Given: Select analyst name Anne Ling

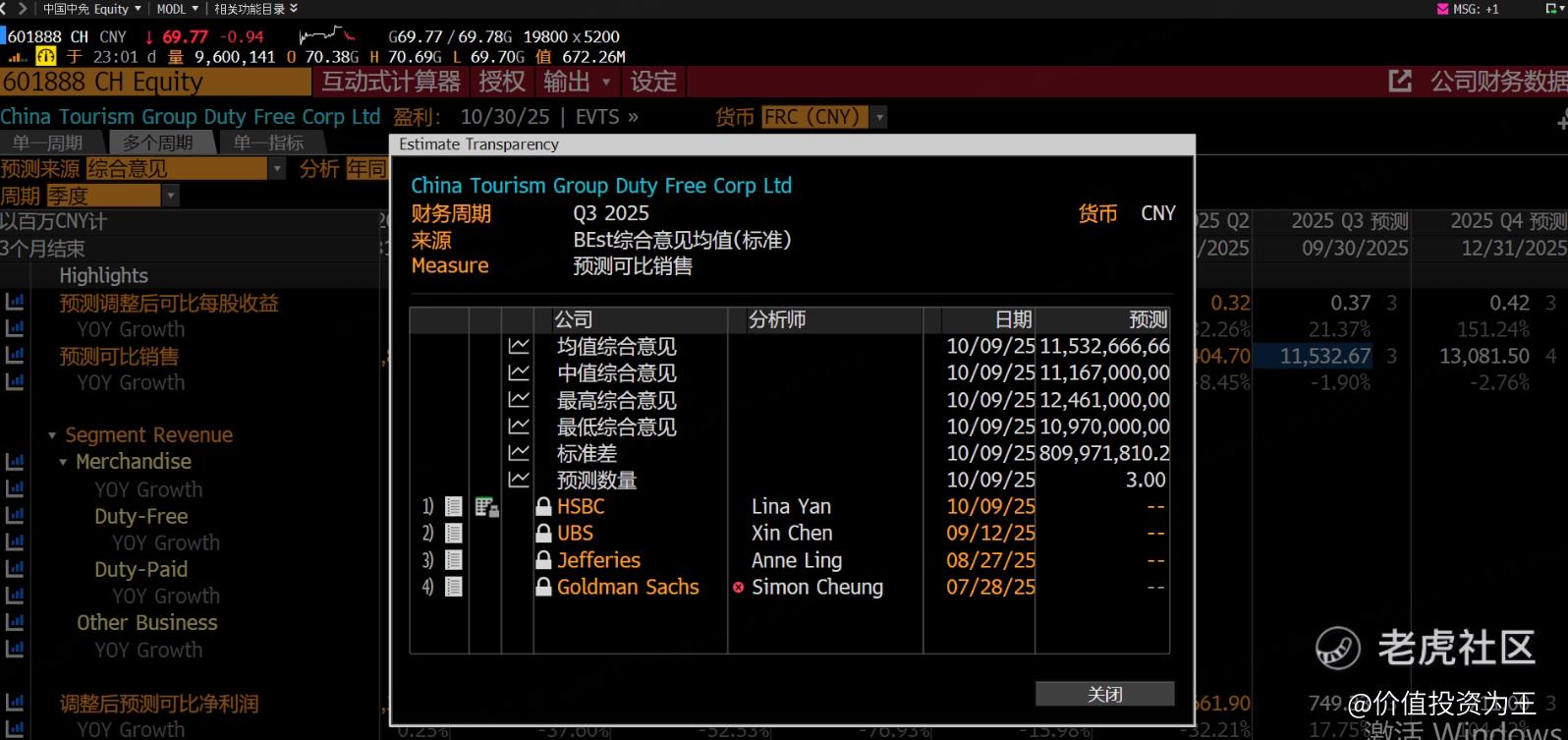Looking at the screenshot, I should 797,560.
